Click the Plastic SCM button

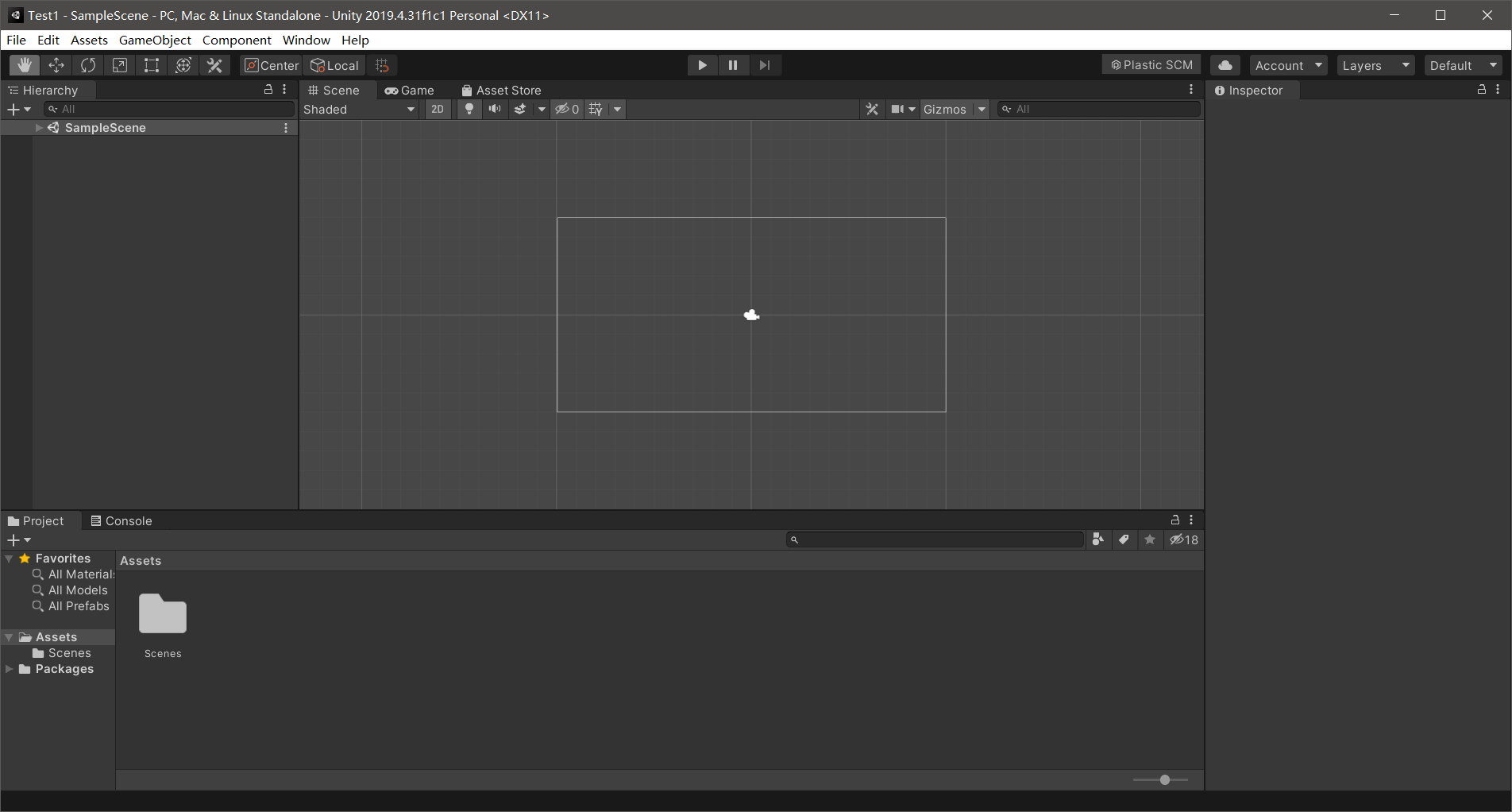[1151, 64]
